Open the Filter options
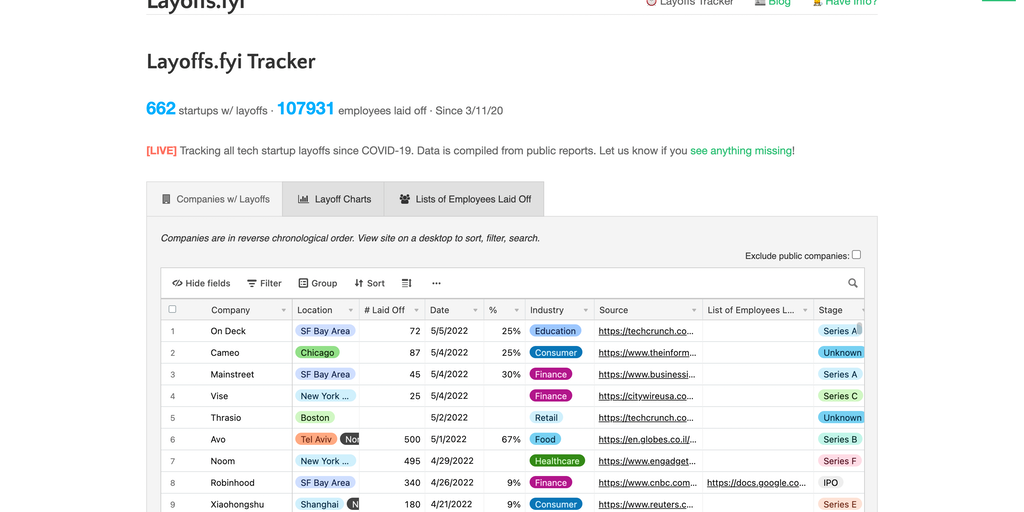Image resolution: width=1024 pixels, height=512 pixels. point(264,283)
